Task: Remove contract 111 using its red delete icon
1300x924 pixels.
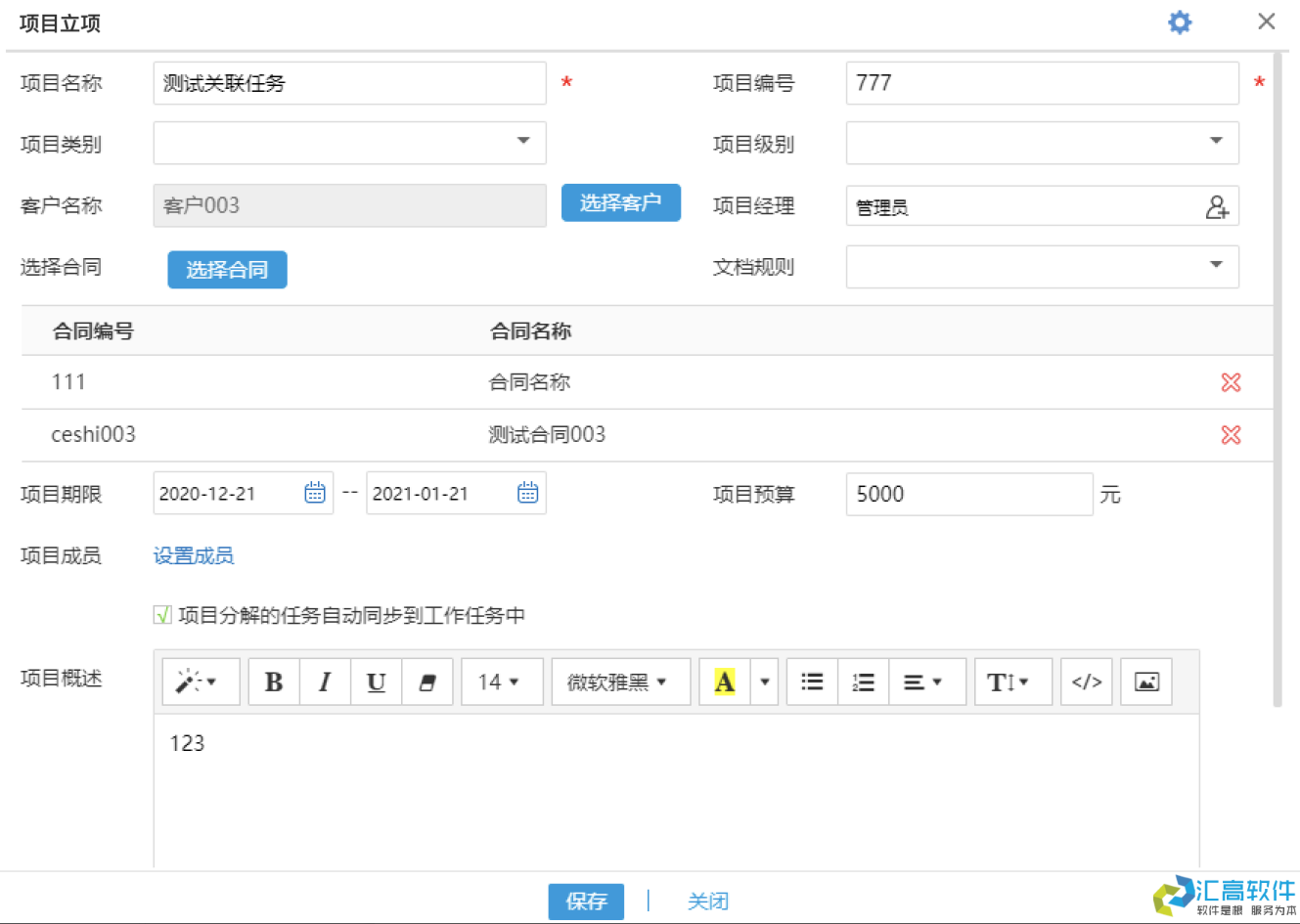Action: click(x=1231, y=382)
